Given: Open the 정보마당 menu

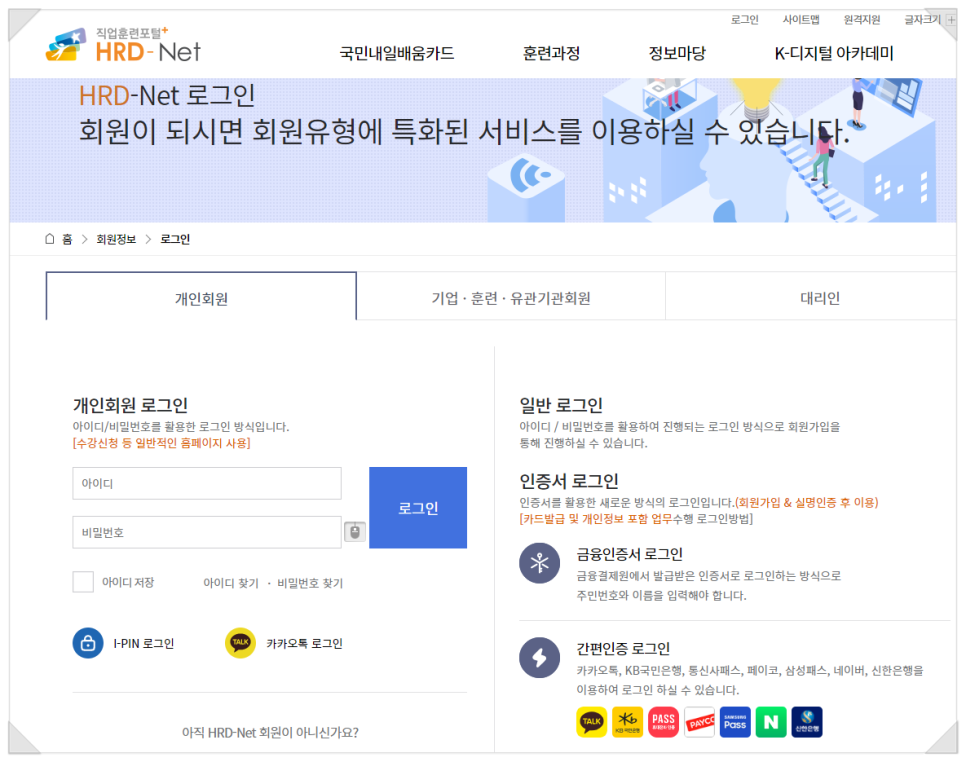Looking at the screenshot, I should [677, 54].
